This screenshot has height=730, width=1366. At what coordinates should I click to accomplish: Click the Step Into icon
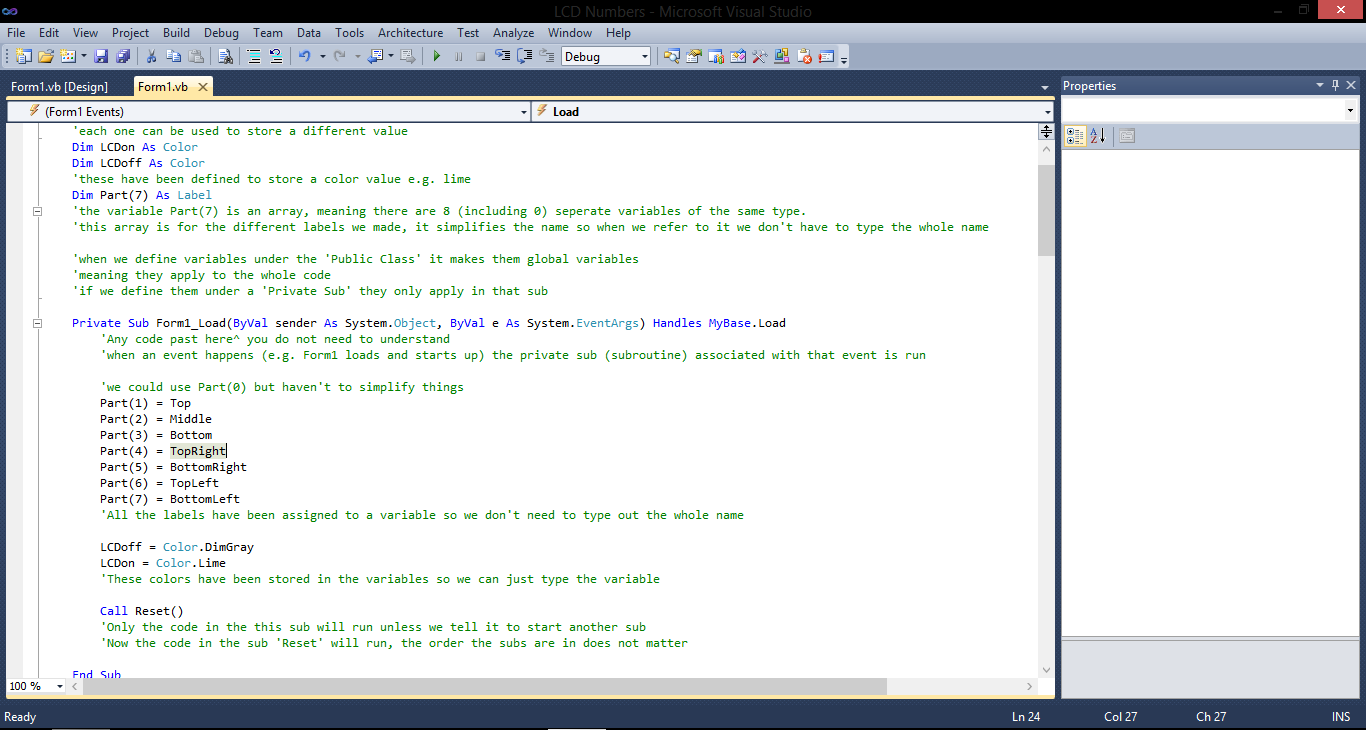pos(502,56)
